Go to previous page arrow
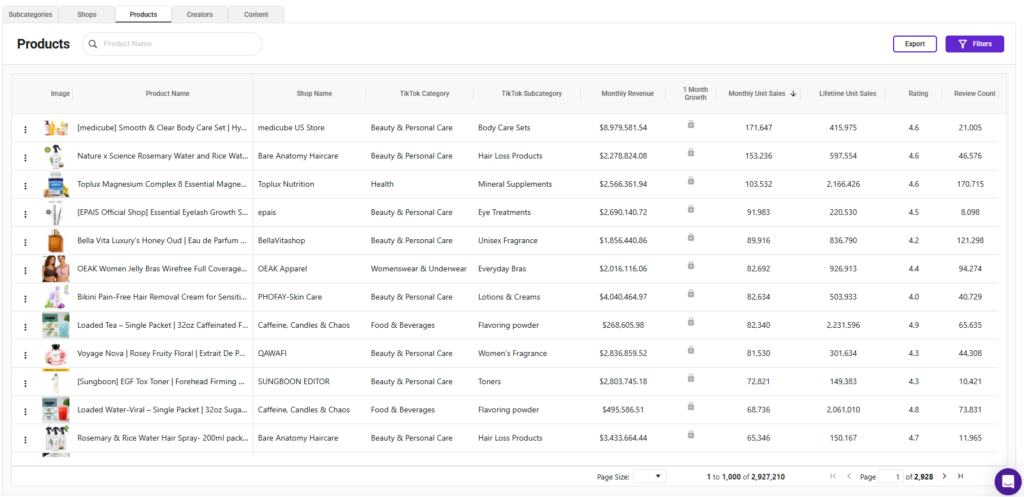1024x497 pixels. 848,477
